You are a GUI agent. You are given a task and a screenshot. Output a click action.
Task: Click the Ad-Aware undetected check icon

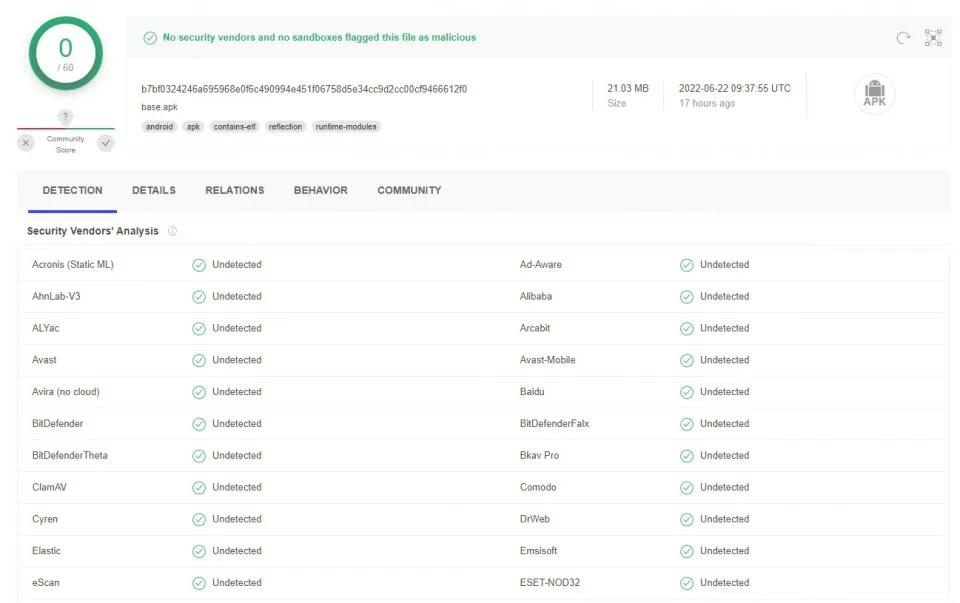pyautogui.click(x=687, y=265)
